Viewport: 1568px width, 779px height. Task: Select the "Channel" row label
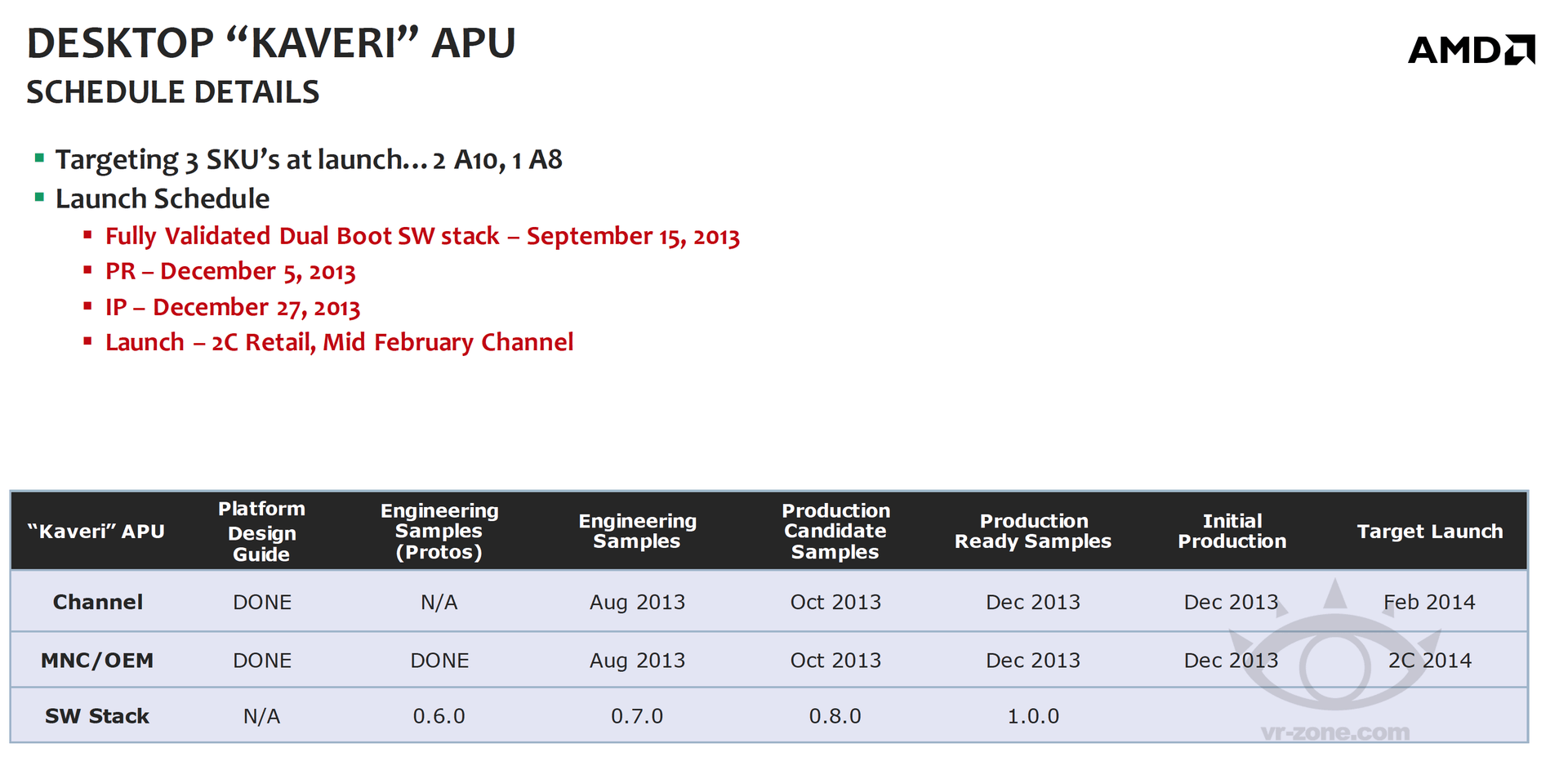(98, 603)
